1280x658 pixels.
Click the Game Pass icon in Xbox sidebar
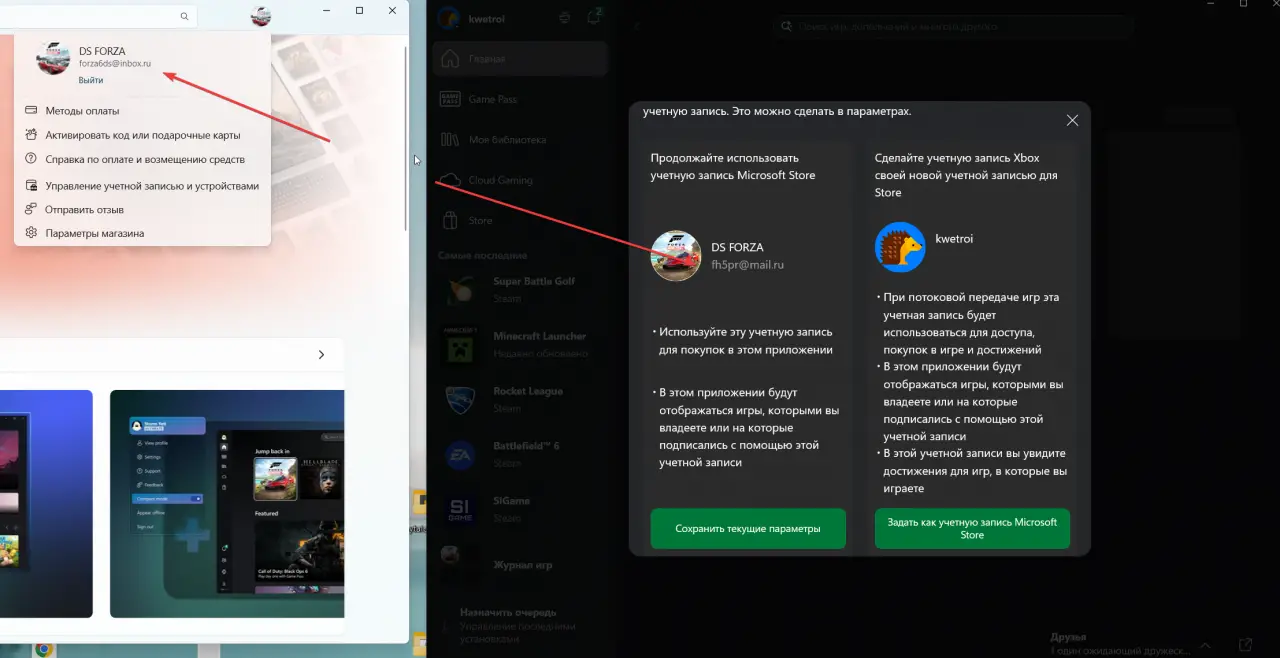pyautogui.click(x=451, y=99)
